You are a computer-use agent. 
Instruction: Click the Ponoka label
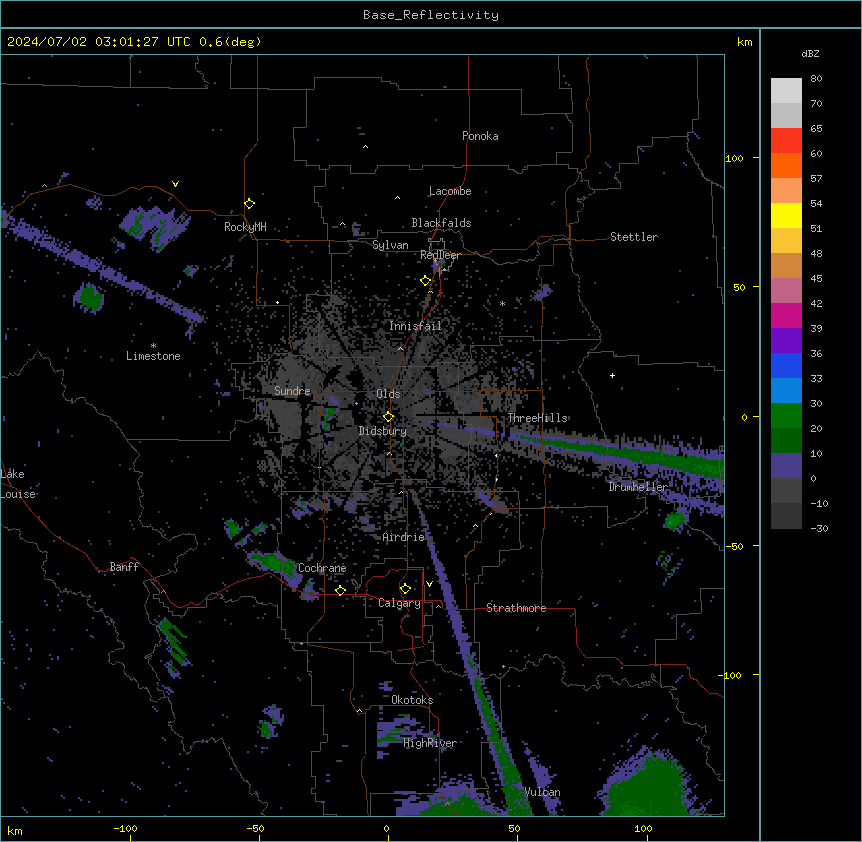point(480,136)
